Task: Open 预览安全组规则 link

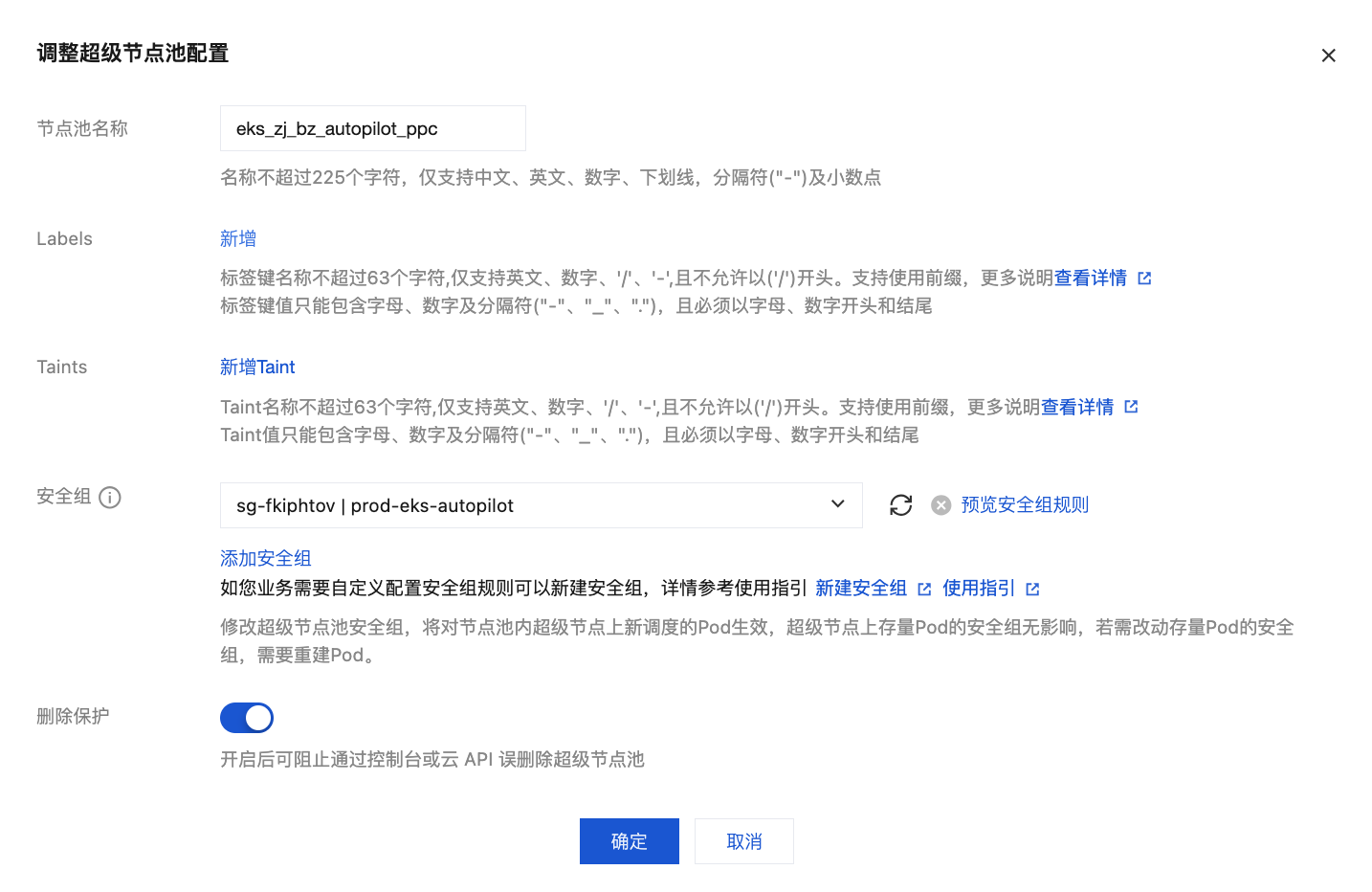Action: click(1025, 504)
